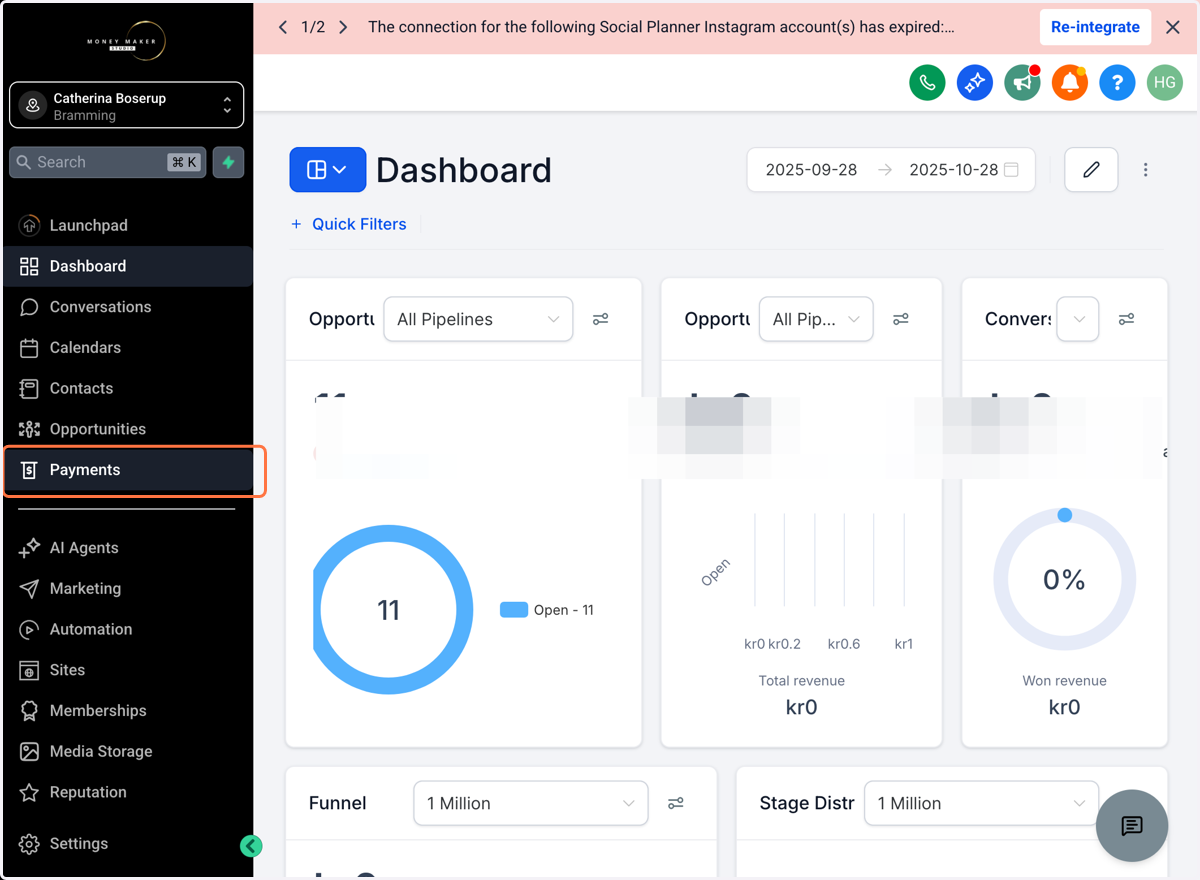
Task: Open All Pipelines dropdown in first widget
Action: pos(478,319)
